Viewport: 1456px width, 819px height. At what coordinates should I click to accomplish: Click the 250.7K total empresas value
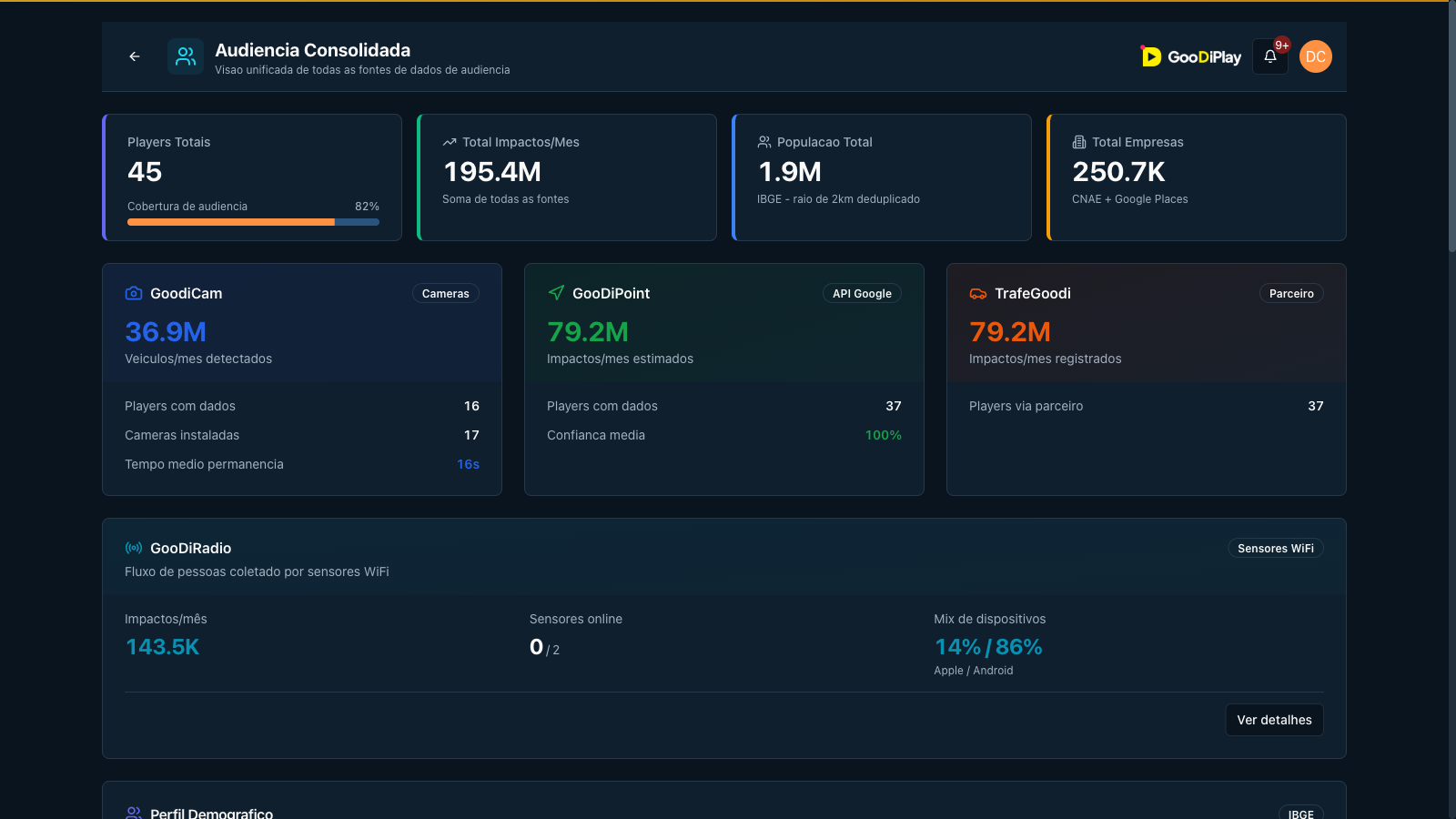[1118, 172]
